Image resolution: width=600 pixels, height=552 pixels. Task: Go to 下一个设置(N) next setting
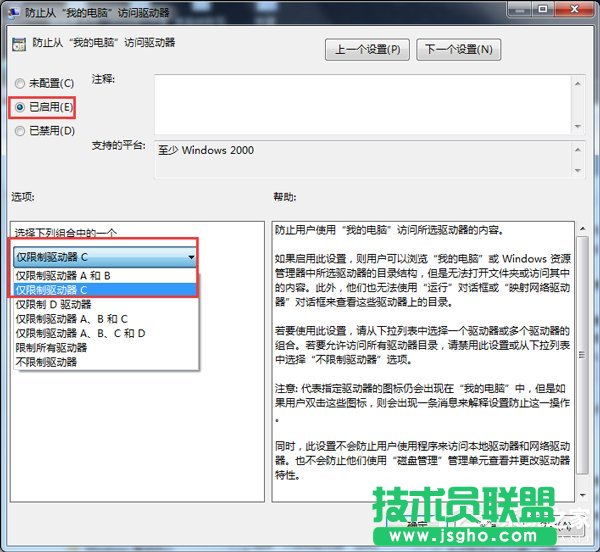point(457,49)
